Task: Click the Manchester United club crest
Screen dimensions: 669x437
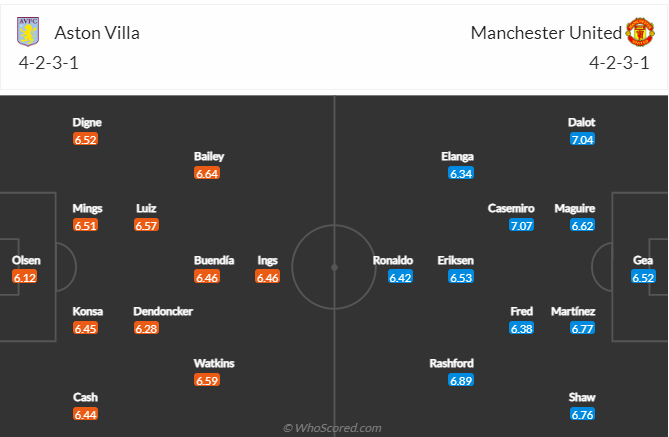Action: click(640, 32)
